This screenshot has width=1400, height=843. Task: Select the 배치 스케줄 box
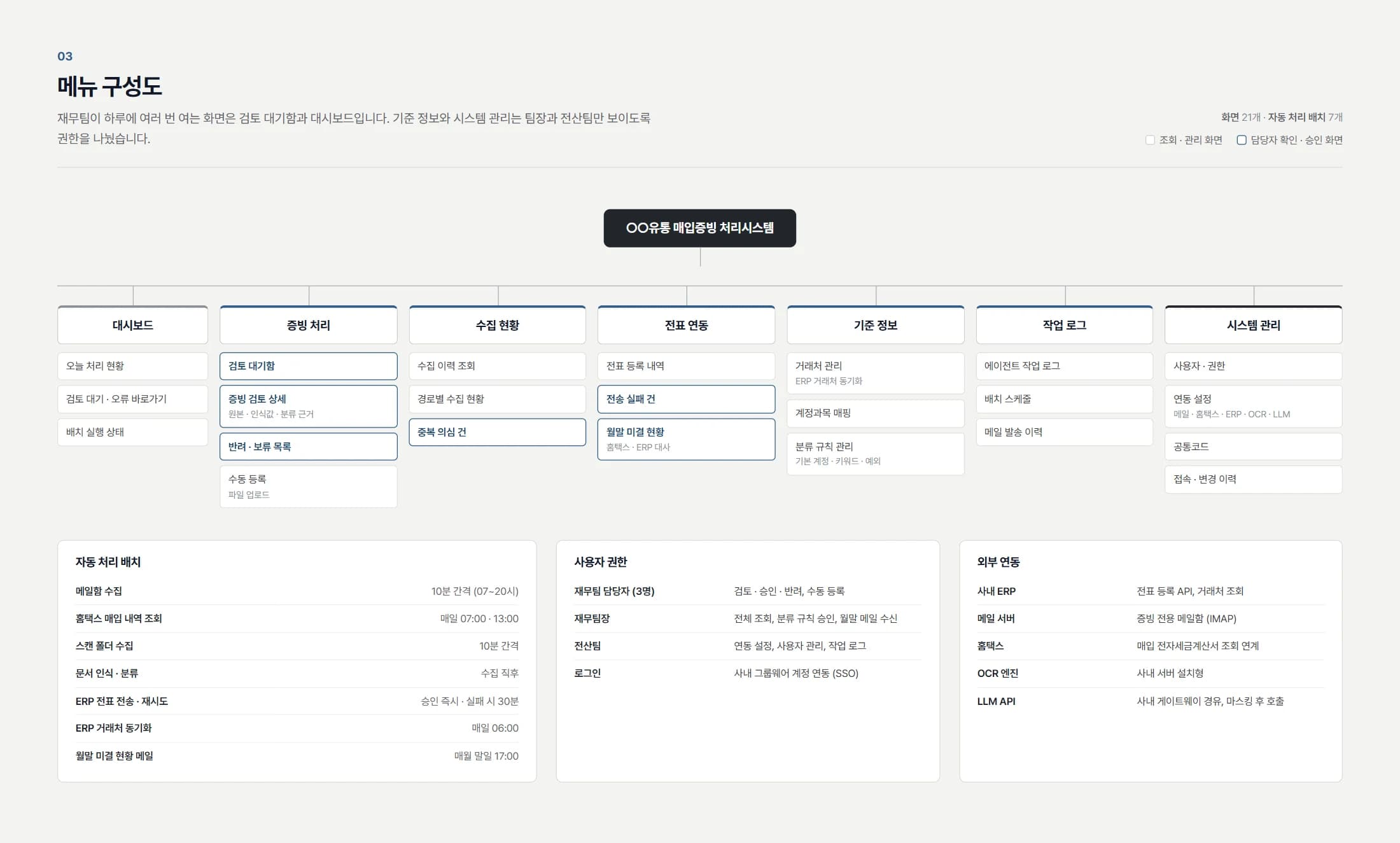coord(1065,399)
